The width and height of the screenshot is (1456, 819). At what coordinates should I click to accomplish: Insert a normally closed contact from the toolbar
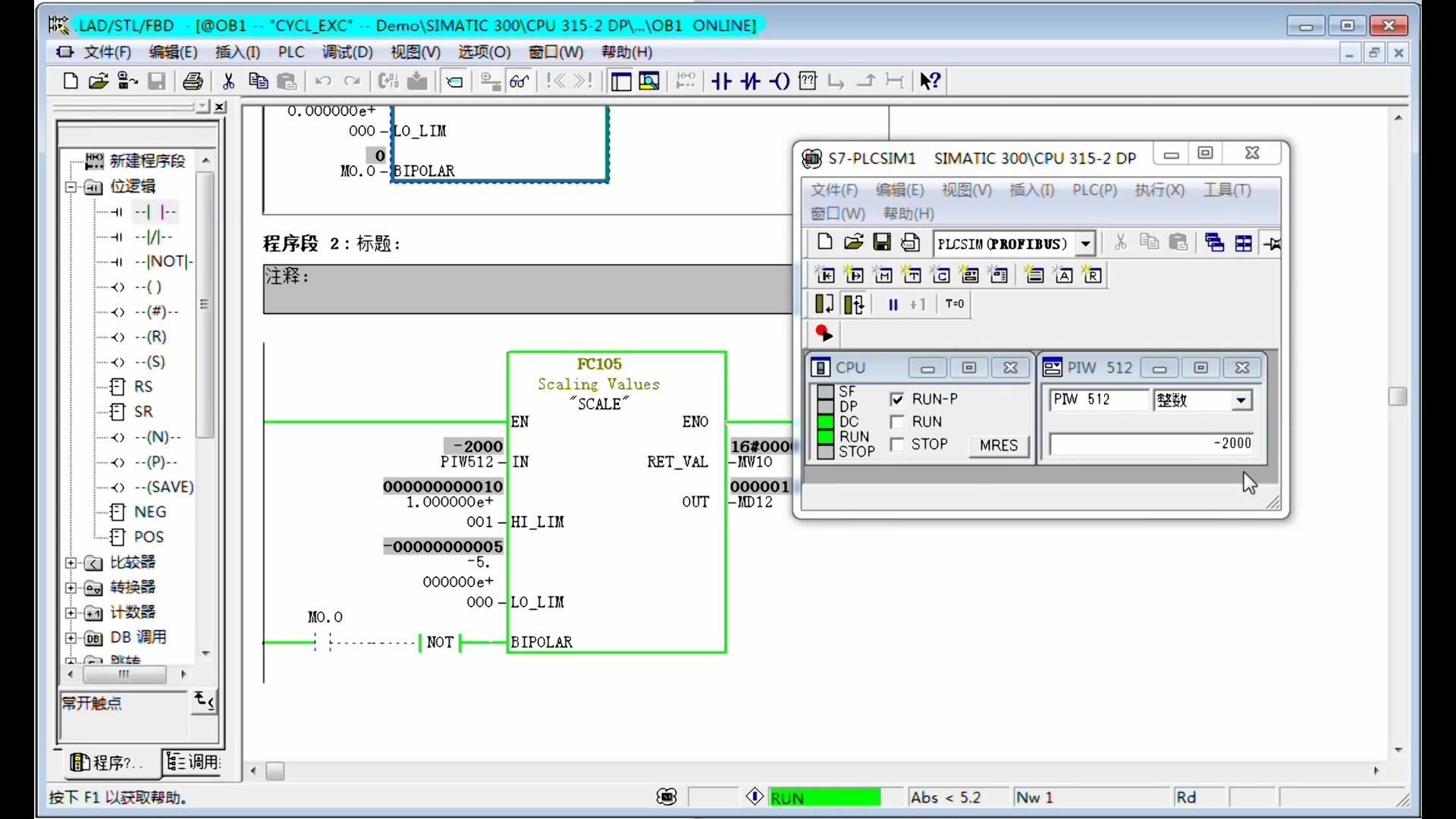coord(750,81)
